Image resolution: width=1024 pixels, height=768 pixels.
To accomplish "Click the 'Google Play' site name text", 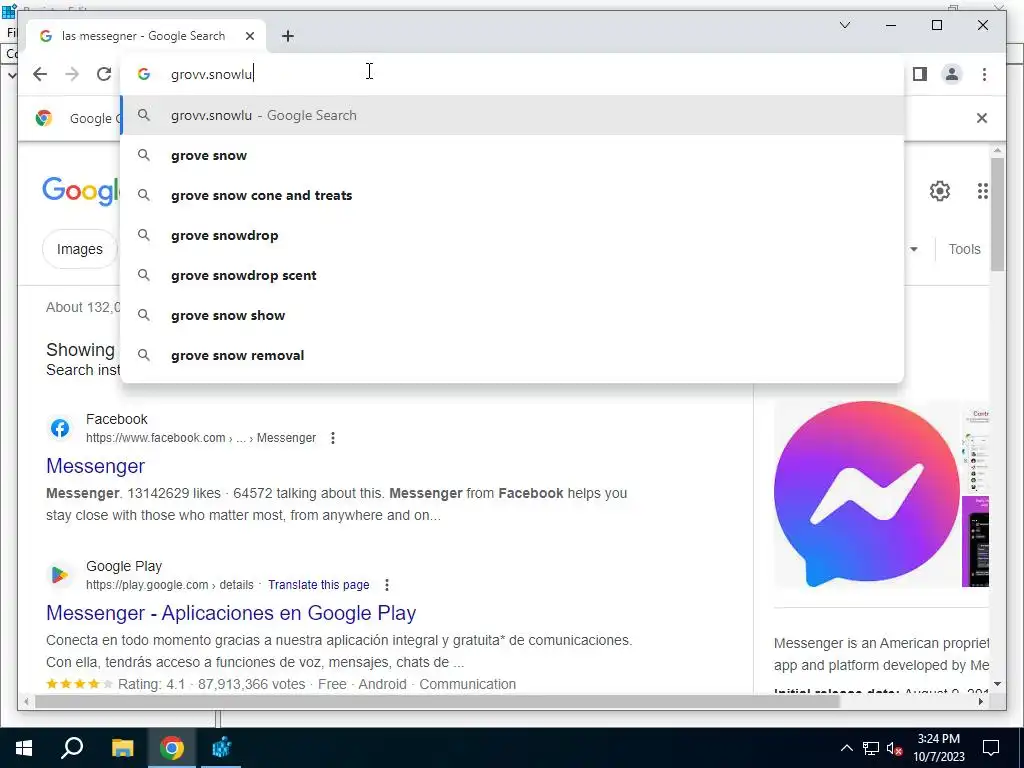I will pos(123,566).
